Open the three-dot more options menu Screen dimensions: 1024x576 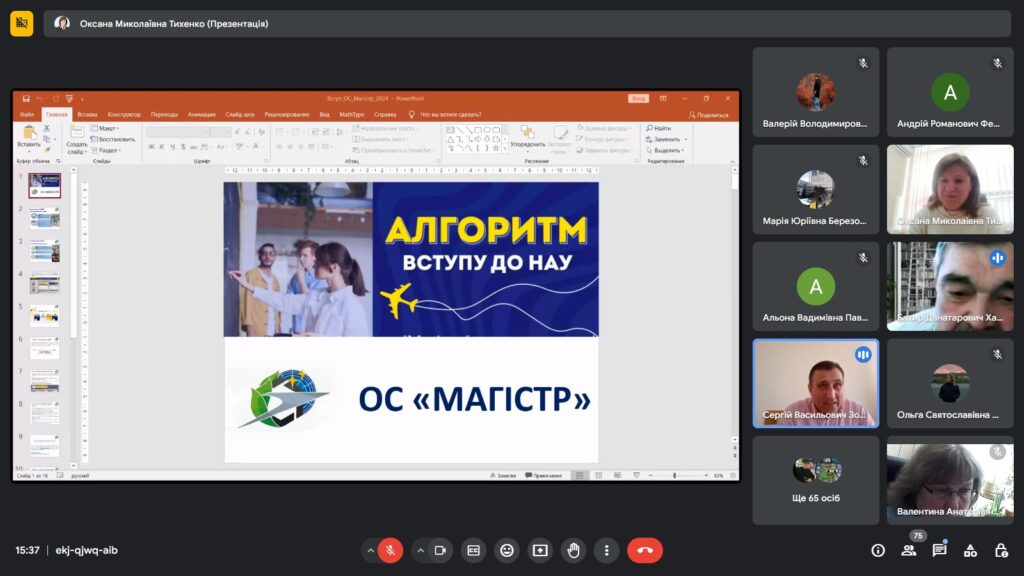pos(606,550)
